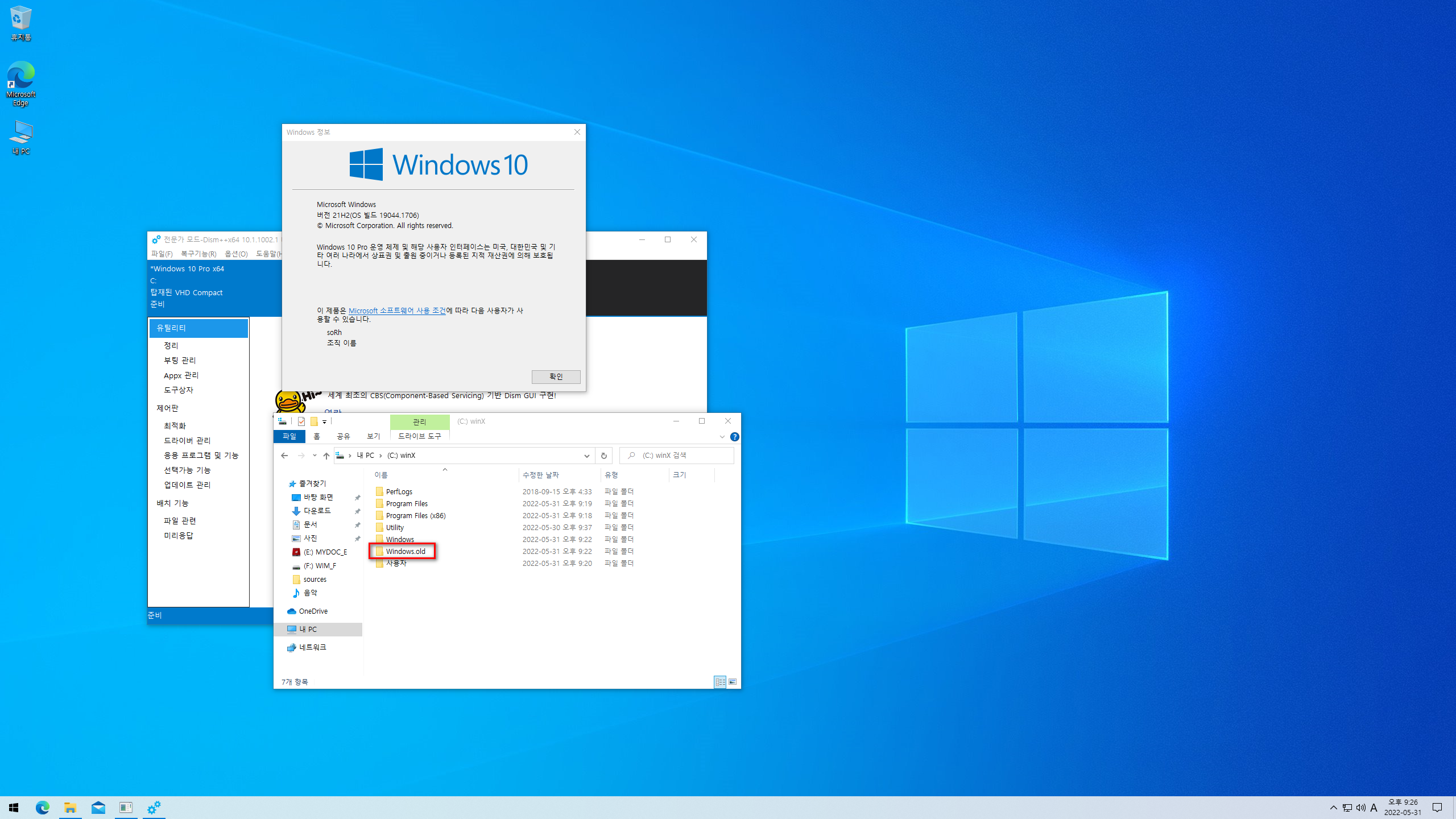Screen dimensions: 1456x819
Task: Open 즐겨찾기 in navigation pane
Action: coord(312,483)
